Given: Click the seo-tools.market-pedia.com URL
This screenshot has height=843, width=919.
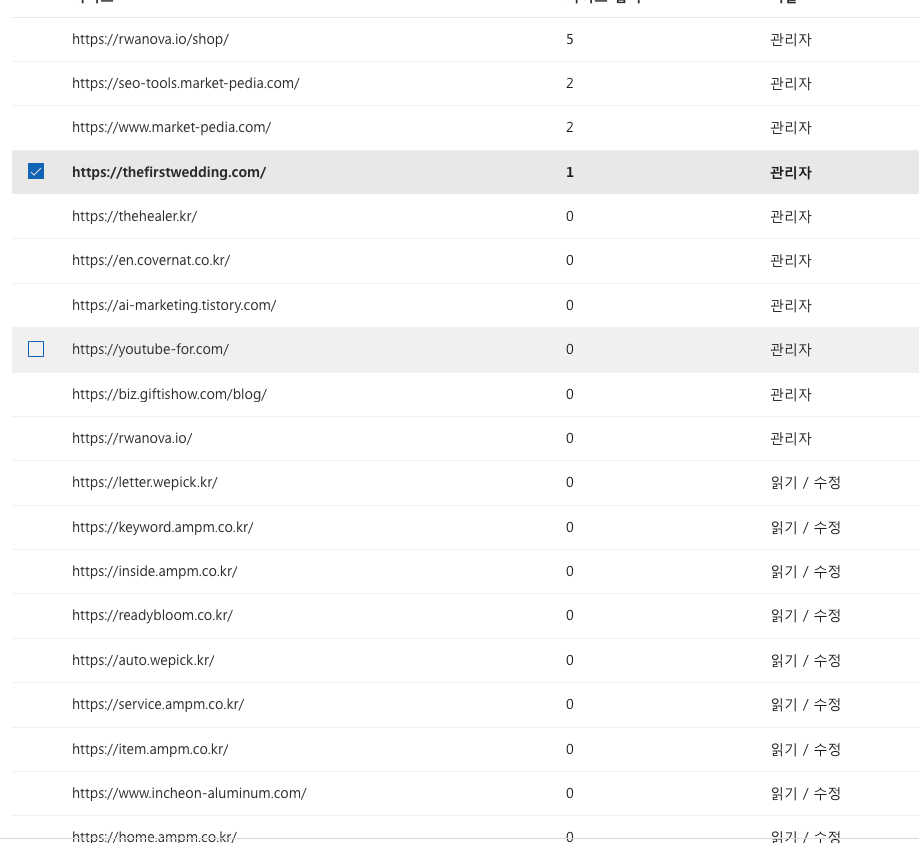Looking at the screenshot, I should coord(185,83).
